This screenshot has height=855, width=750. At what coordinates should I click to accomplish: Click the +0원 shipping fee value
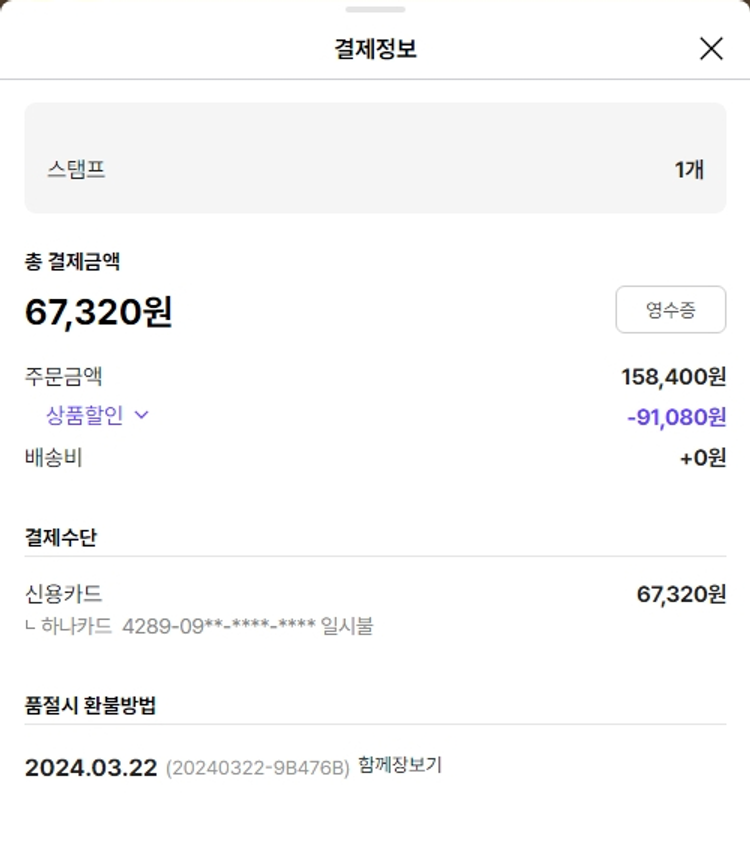(702, 459)
